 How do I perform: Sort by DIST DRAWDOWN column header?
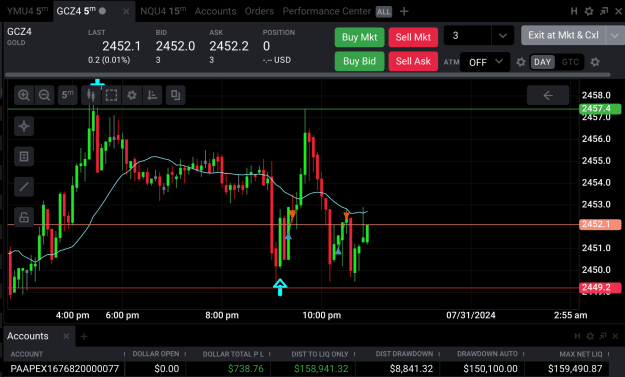pos(404,354)
